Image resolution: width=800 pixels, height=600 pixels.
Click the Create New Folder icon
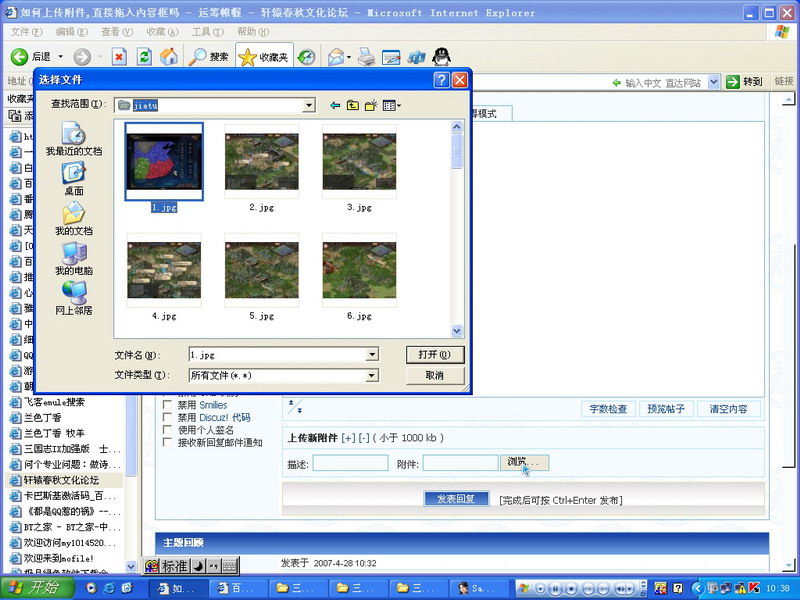click(370, 105)
